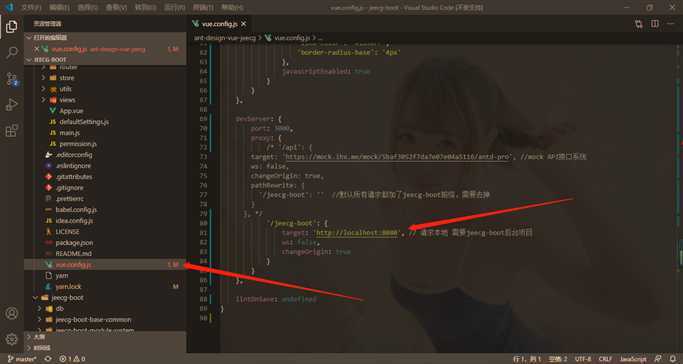
Task: Click the feedback icon in status bar
Action: 658,359
